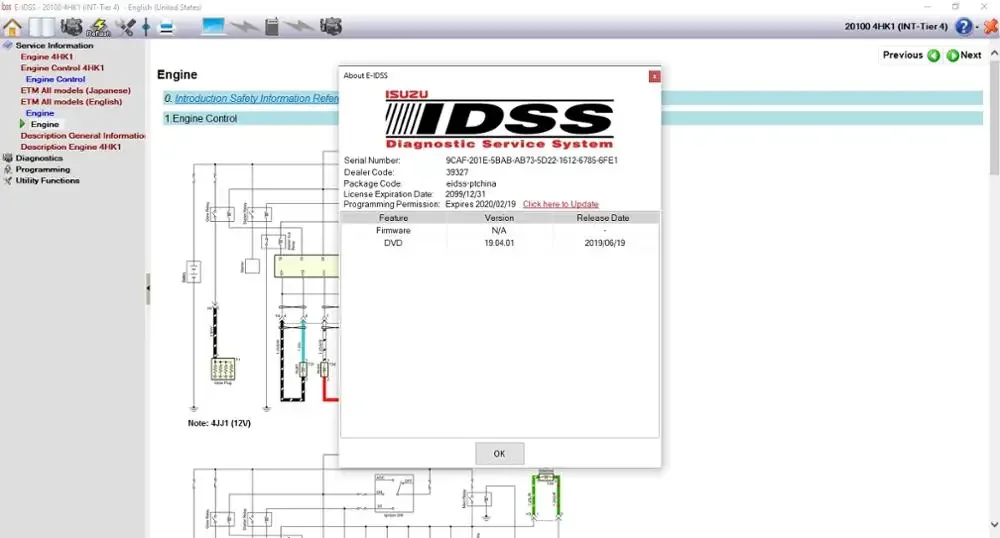Open the dropdown arrow next to Help
The image size is (1000, 538).
(977, 27)
